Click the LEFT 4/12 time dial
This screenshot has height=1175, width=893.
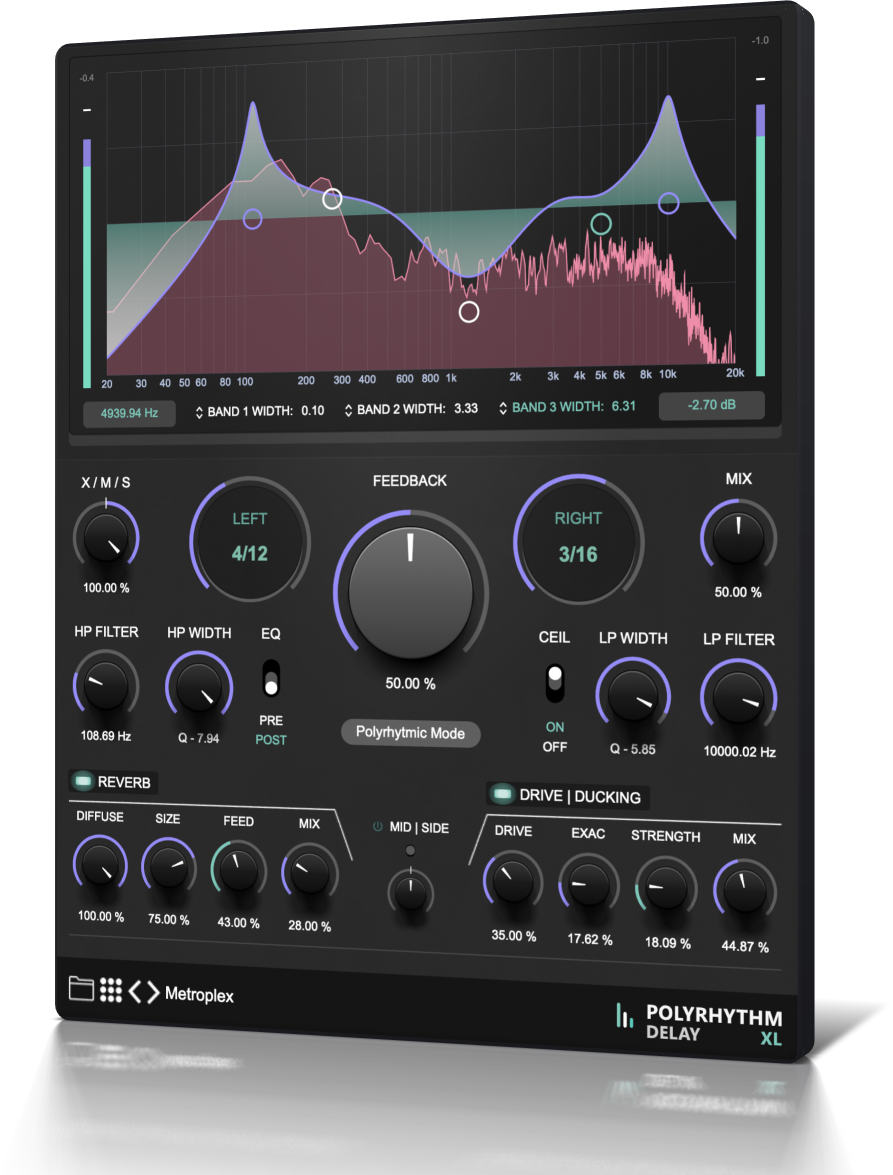pos(249,539)
